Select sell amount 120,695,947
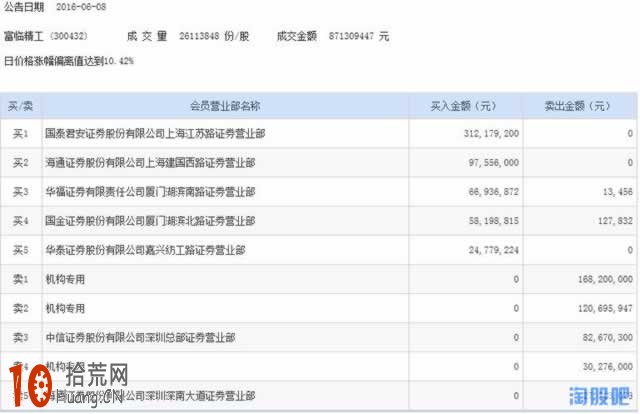Viewport: 640px width, 414px height. (605, 309)
